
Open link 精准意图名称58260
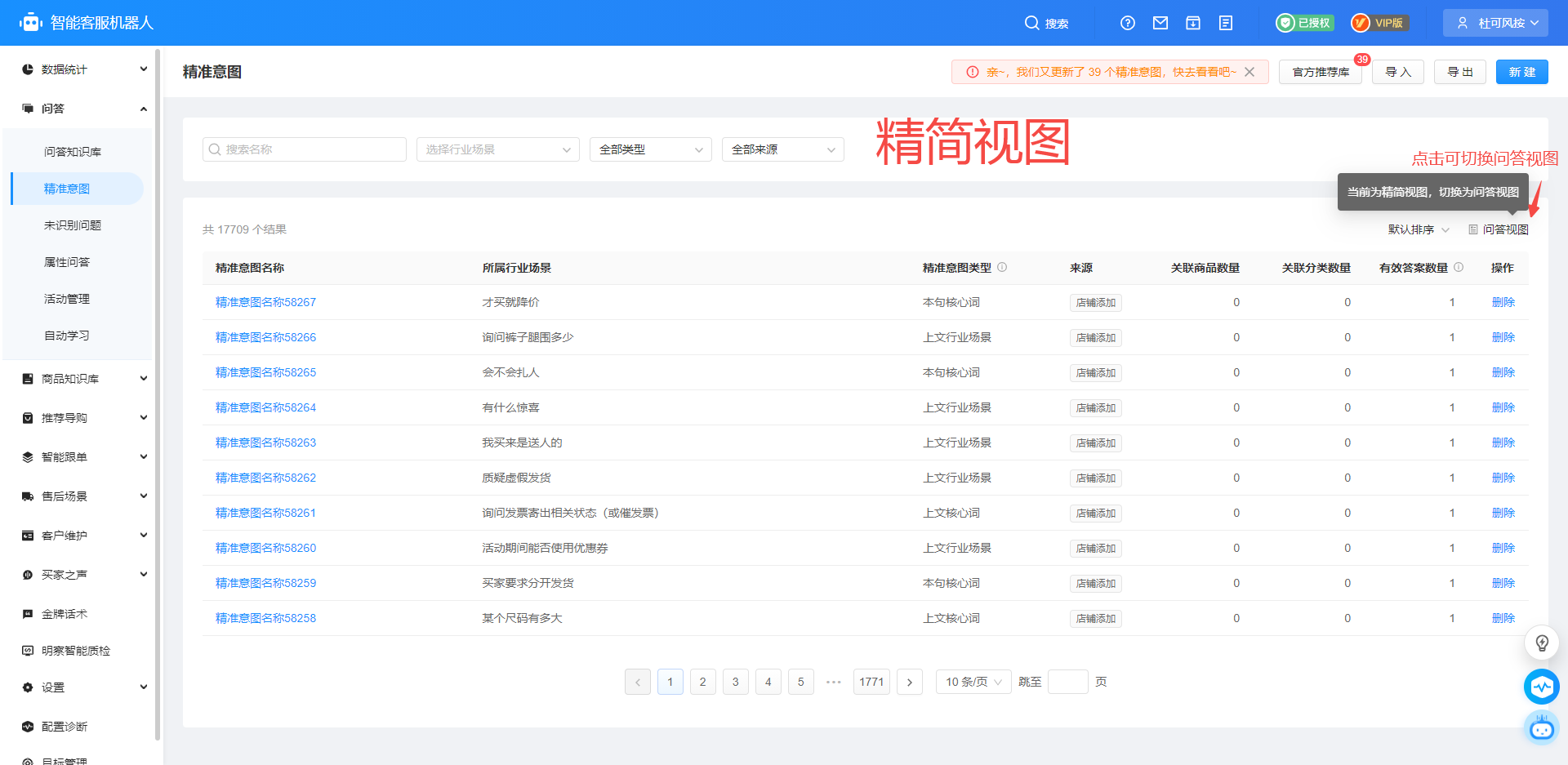265,548
